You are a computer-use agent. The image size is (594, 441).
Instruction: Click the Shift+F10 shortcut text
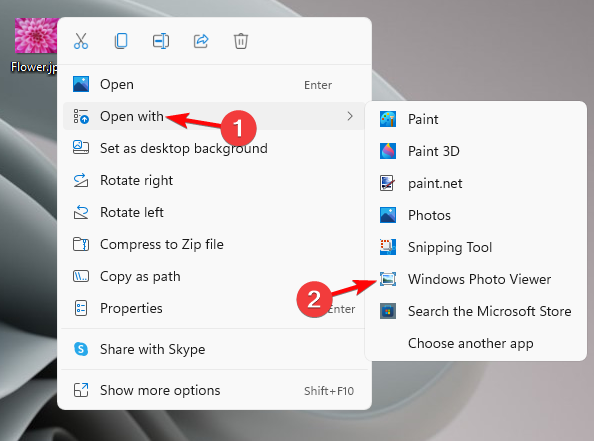[329, 391]
